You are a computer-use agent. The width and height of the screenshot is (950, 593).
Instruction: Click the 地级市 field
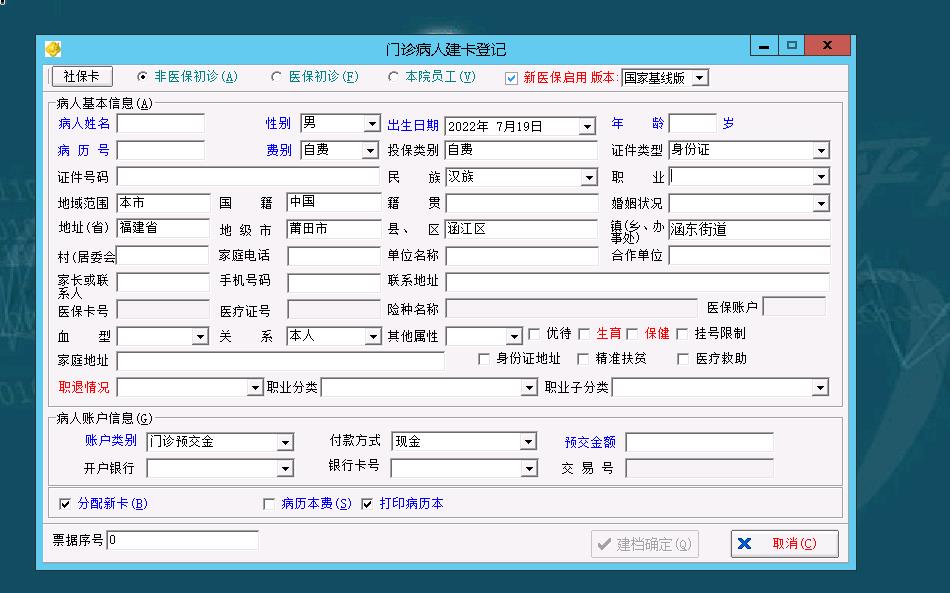[333, 229]
